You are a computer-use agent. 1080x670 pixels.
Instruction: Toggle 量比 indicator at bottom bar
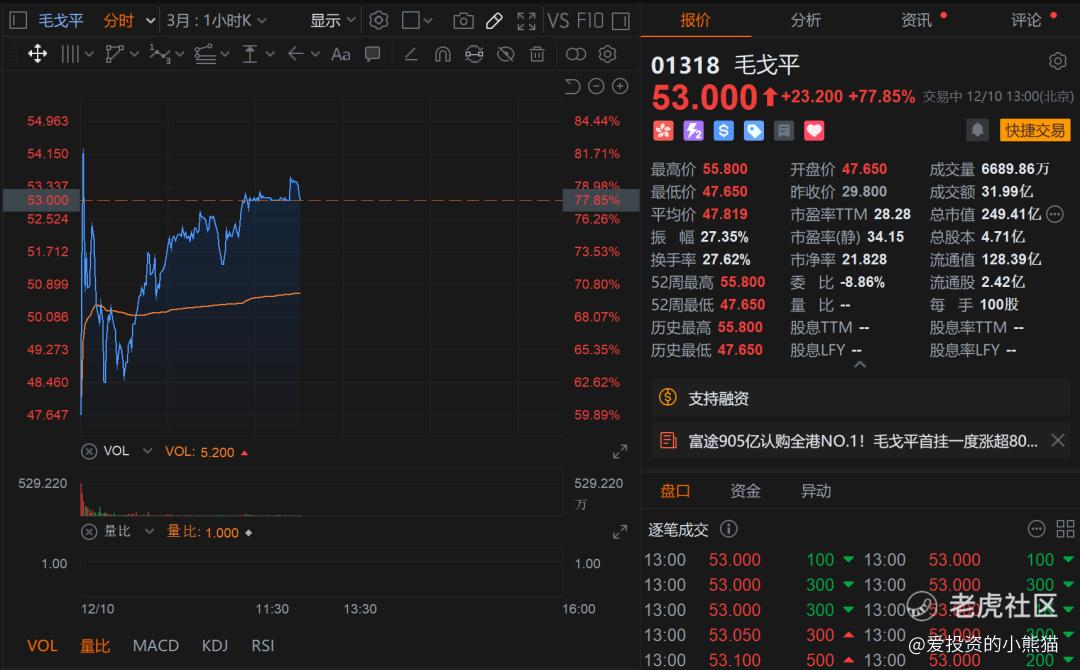(95, 645)
